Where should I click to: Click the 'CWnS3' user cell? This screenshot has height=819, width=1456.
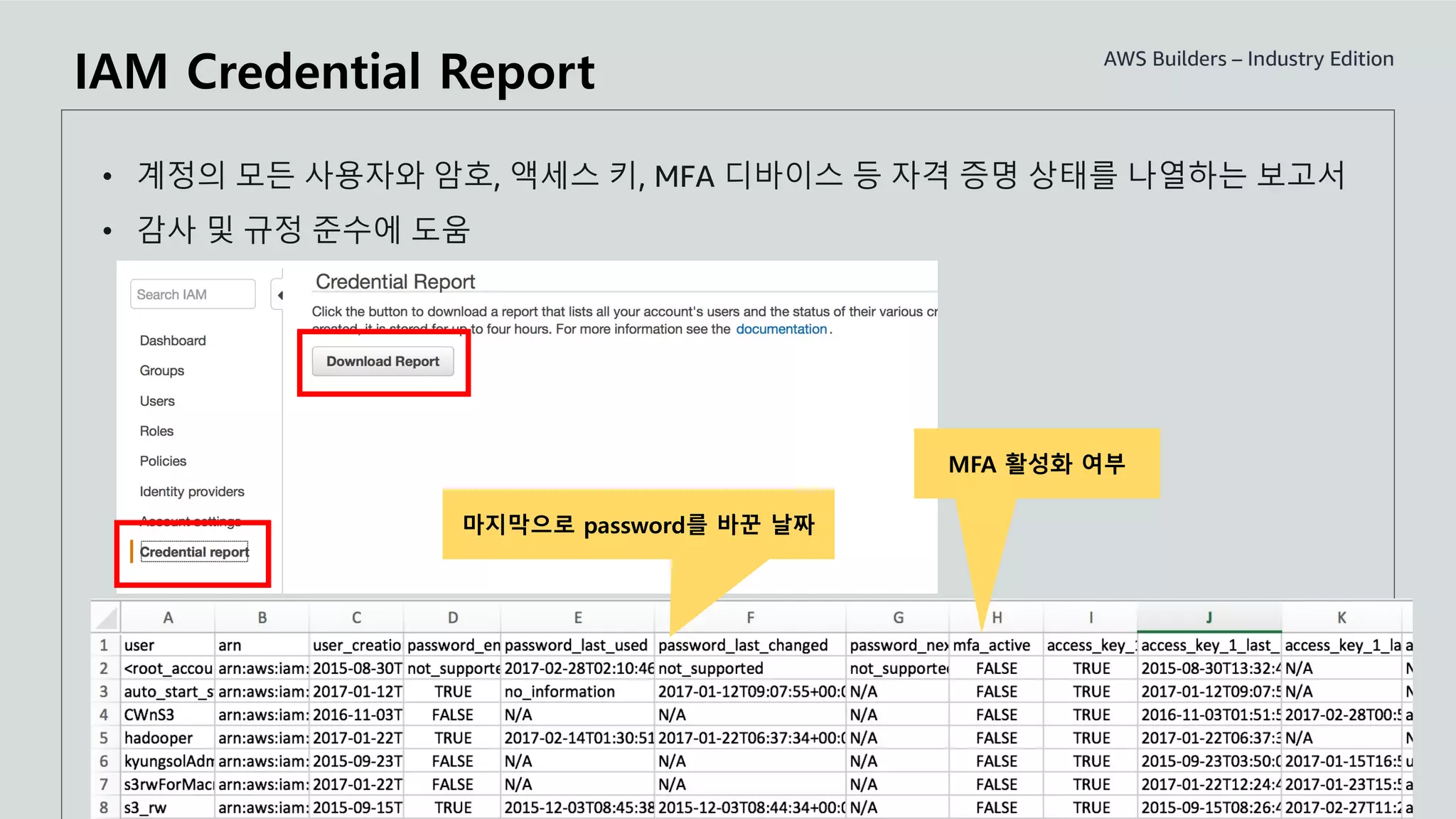coord(168,714)
